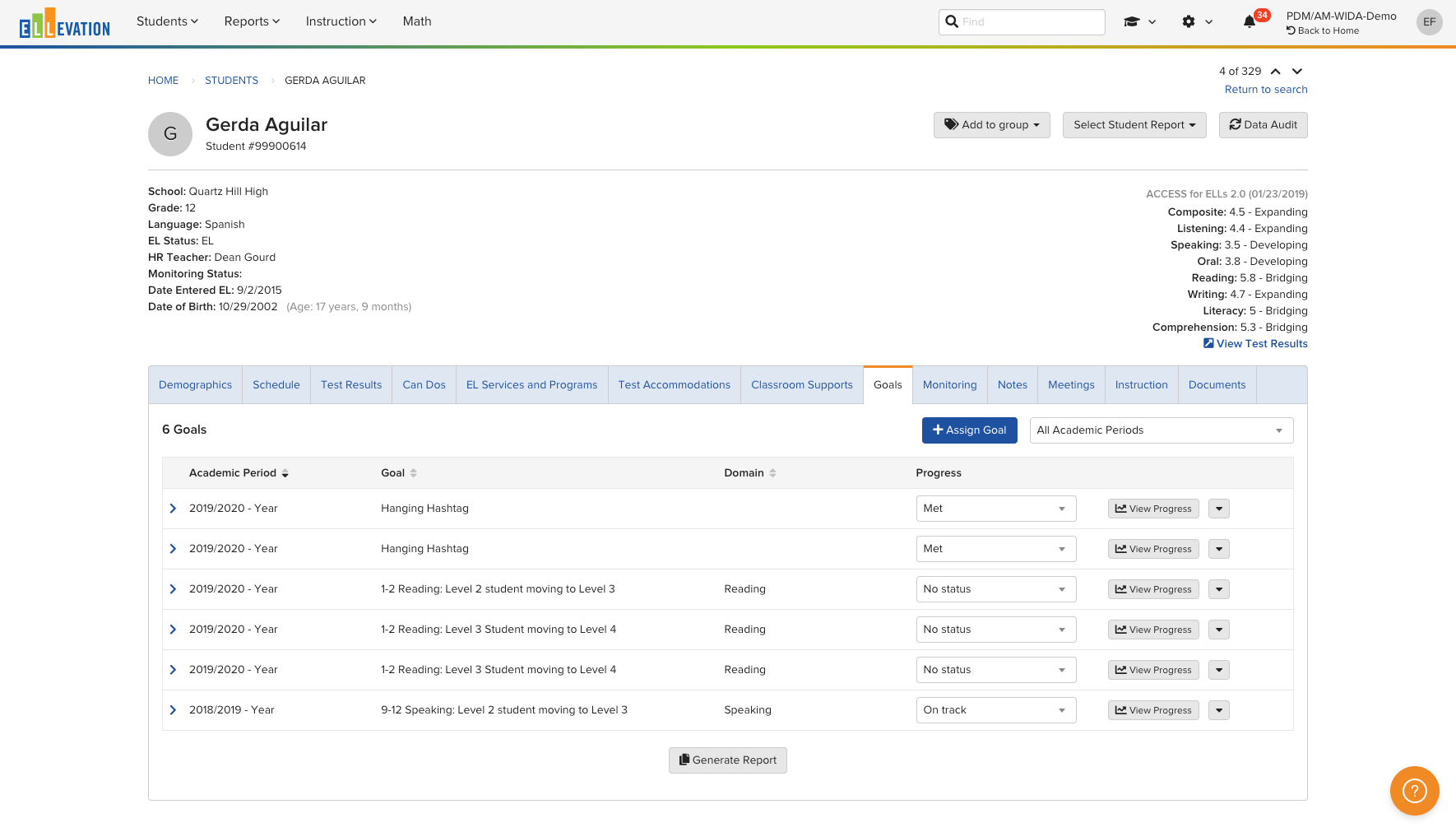
Task: Click the STUDENTS breadcrumb link
Action: pos(231,81)
